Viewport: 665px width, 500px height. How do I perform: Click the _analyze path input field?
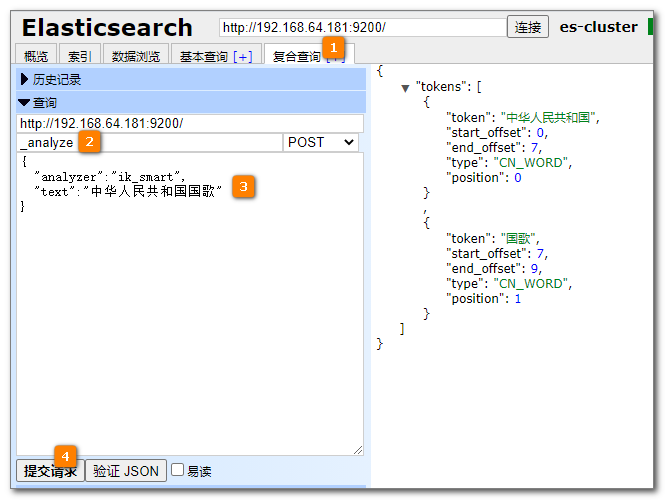(x=150, y=142)
